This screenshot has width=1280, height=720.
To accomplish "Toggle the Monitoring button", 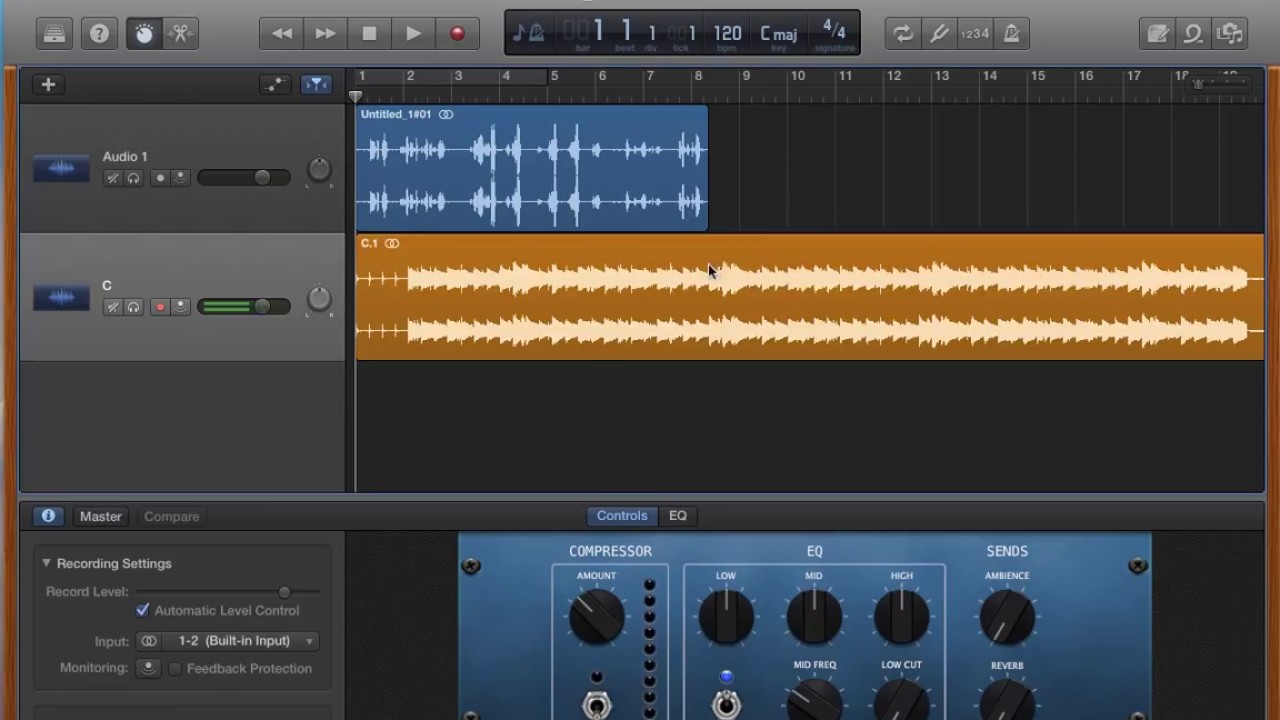I will click(x=149, y=668).
